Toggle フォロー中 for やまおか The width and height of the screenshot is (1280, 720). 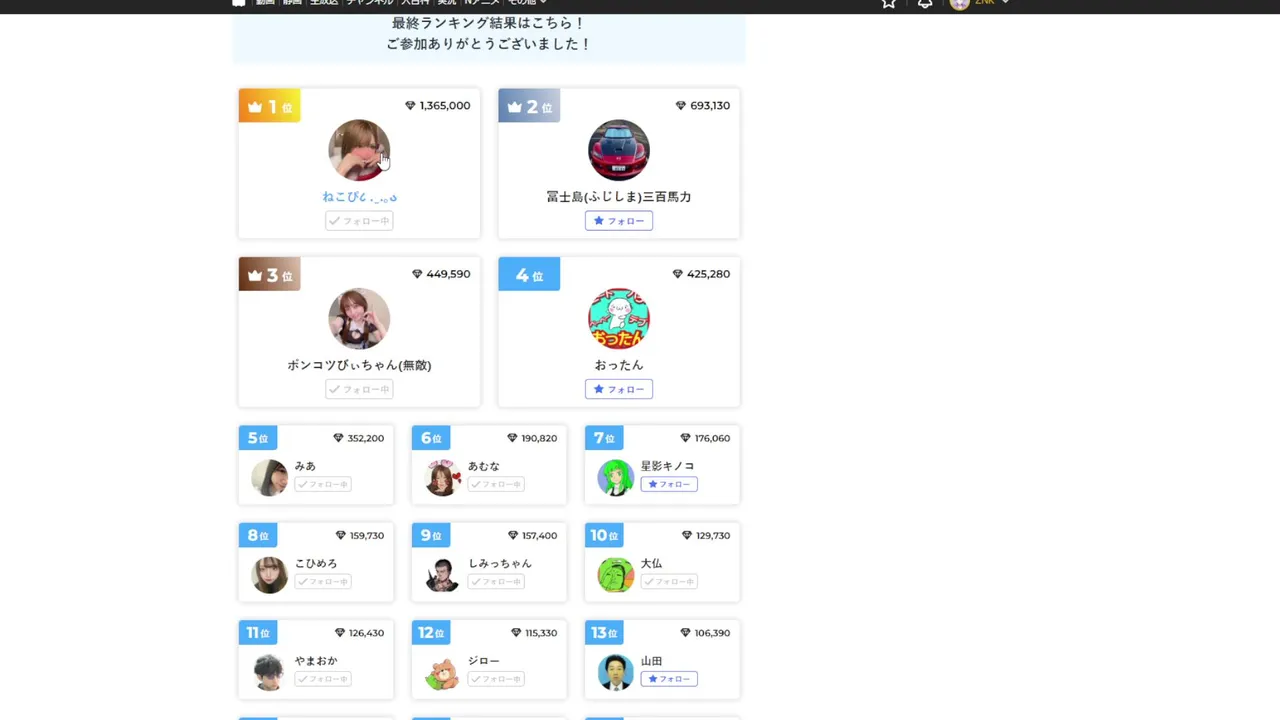tap(323, 679)
